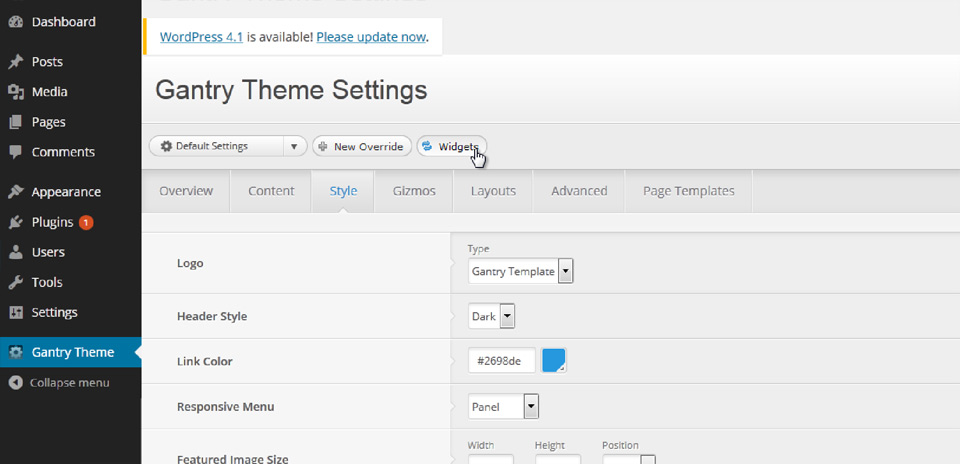Image resolution: width=960 pixels, height=464 pixels.
Task: Open the Link Color blue swatch
Action: (554, 361)
